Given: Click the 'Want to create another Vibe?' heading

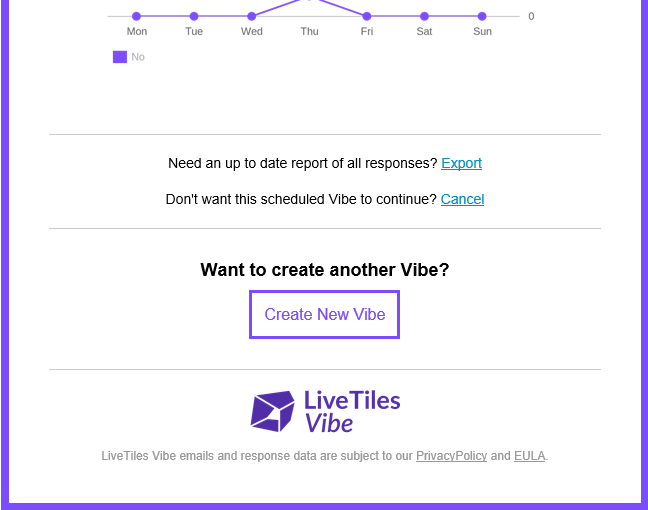Looking at the screenshot, I should 324,270.
